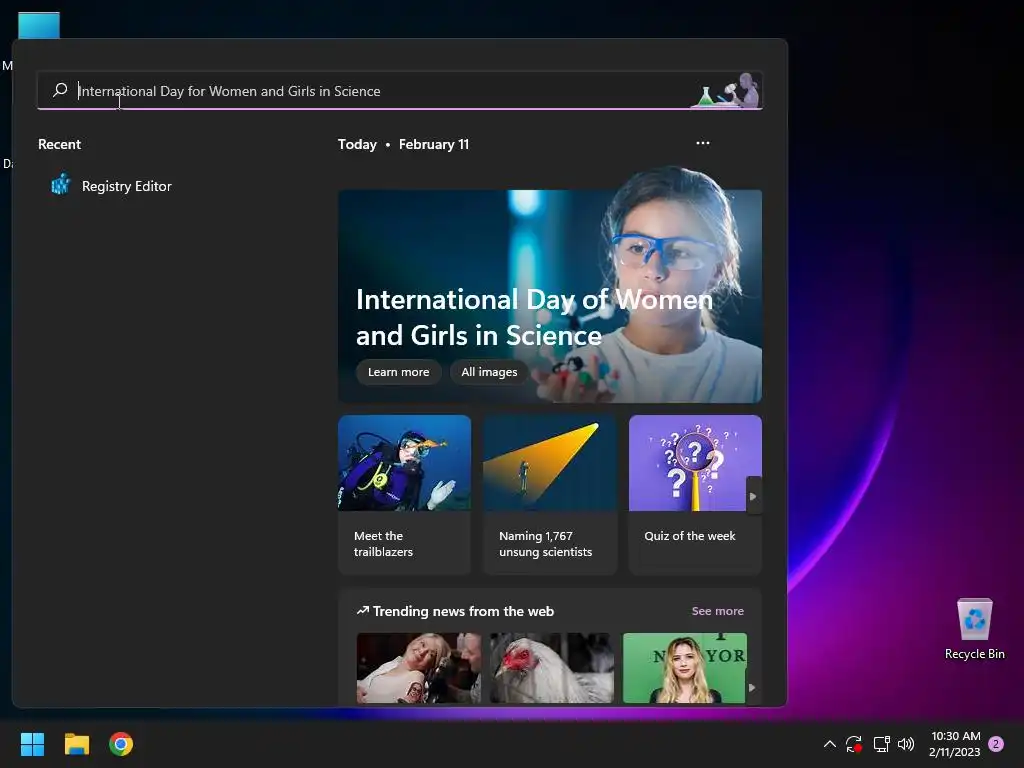1024x768 pixels.
Task: Click next arrow on trending news row
Action: [752, 687]
